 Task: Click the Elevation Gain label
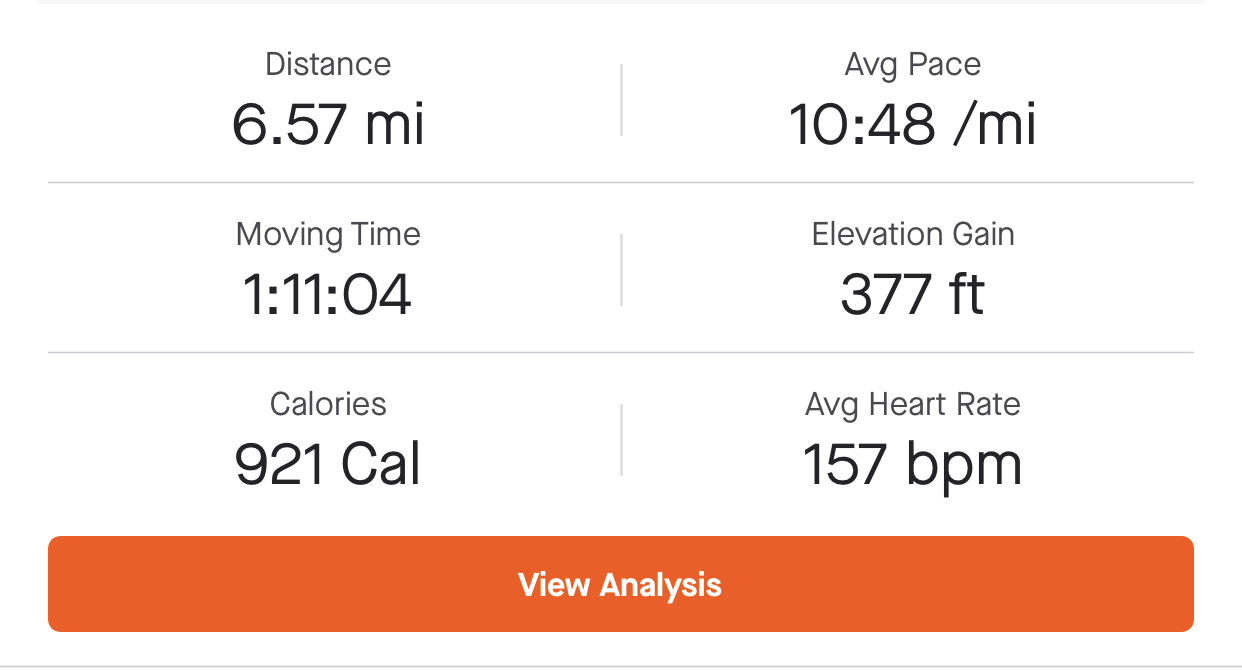click(913, 234)
